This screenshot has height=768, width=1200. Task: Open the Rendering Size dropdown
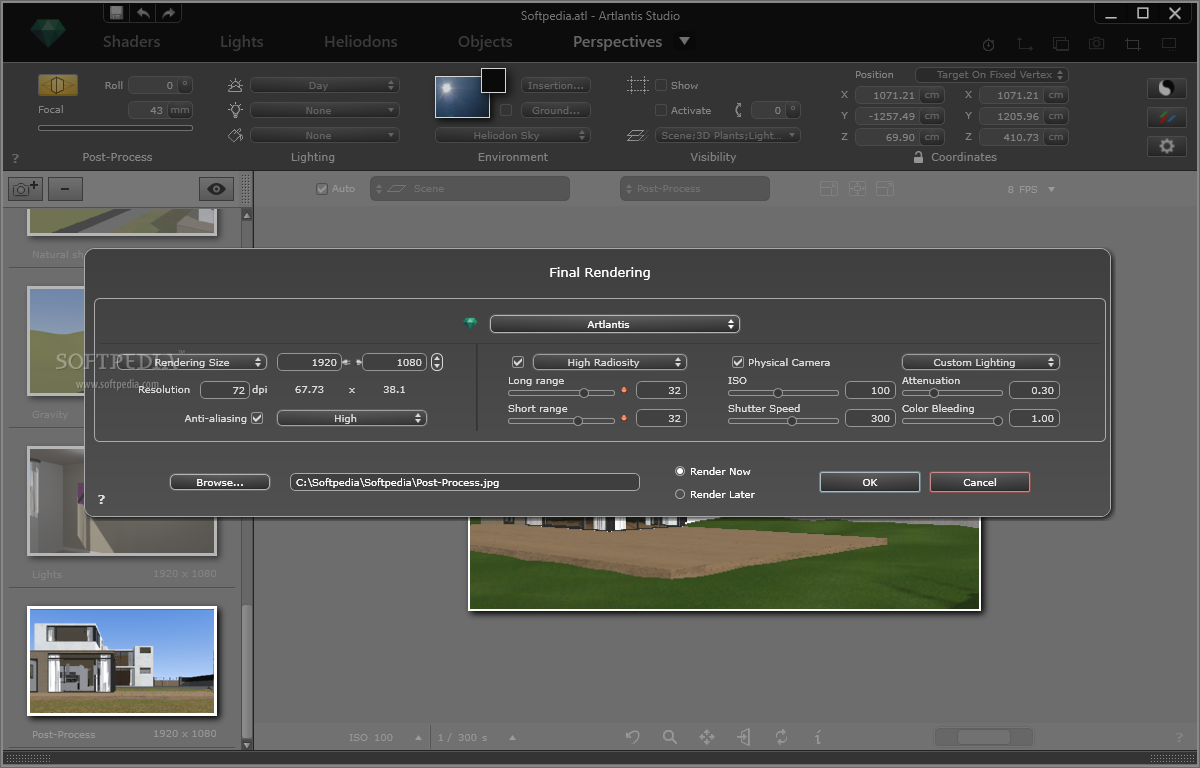[x=192, y=362]
